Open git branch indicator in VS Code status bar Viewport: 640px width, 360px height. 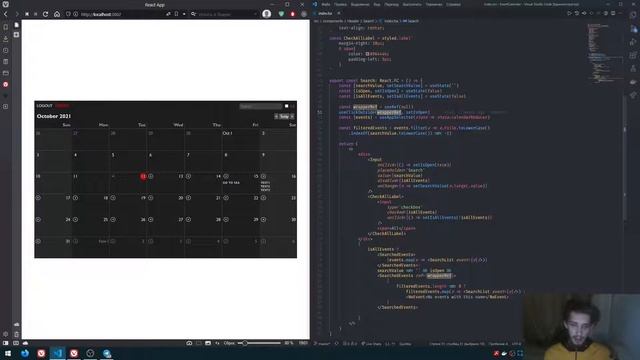[x=322, y=344]
